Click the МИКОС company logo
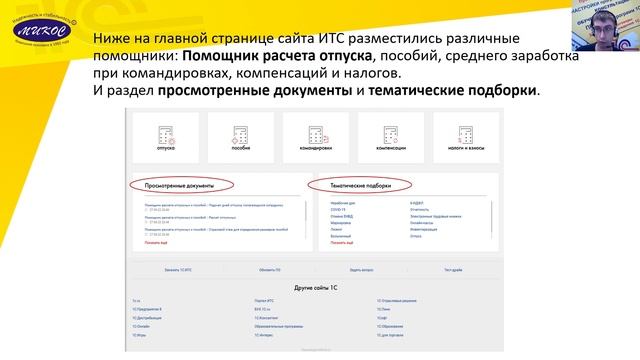 (x=42, y=31)
